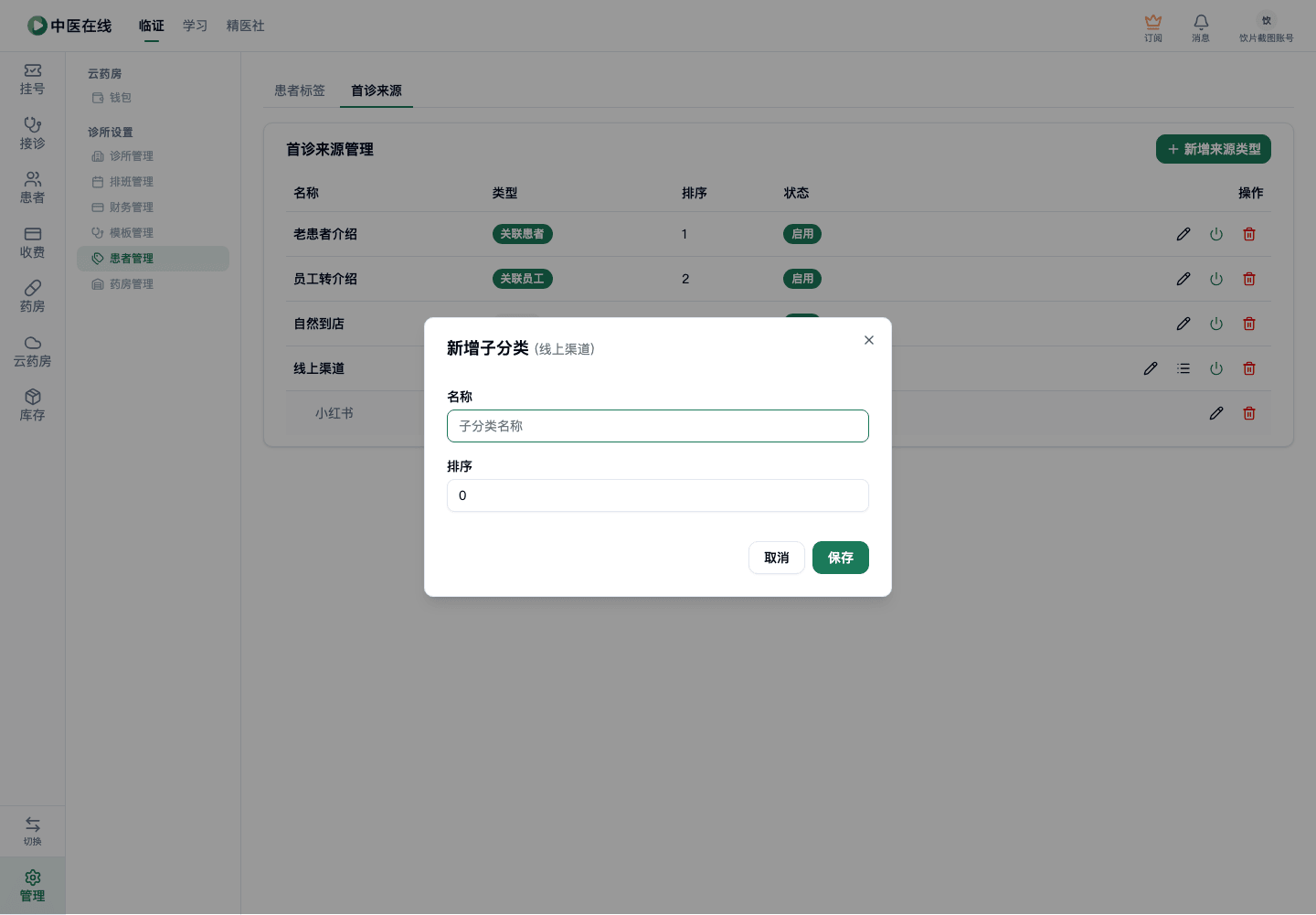
Task: Go to 药房 in the sidebar
Action: [33, 297]
